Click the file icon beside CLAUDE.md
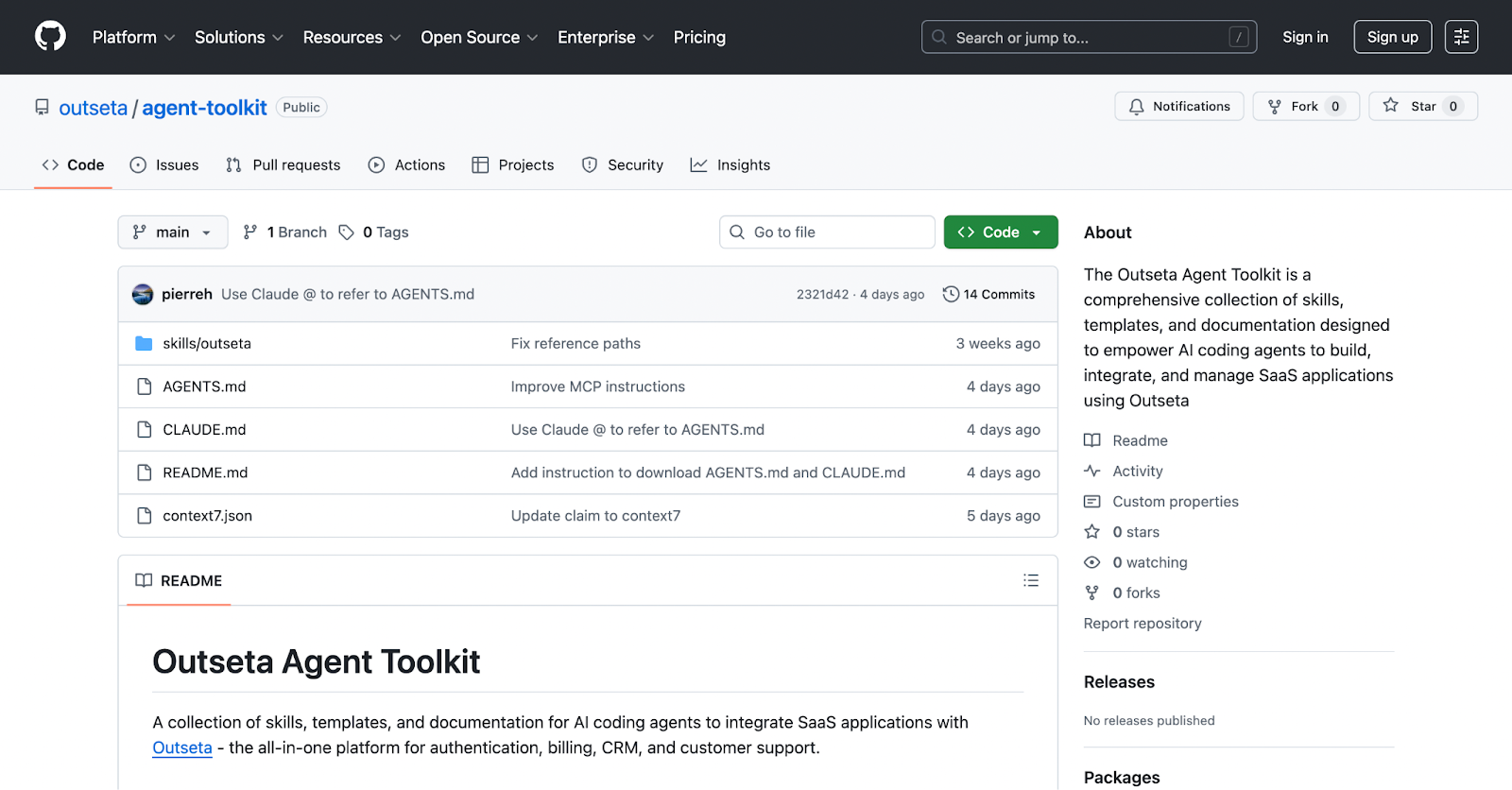 pyautogui.click(x=144, y=430)
